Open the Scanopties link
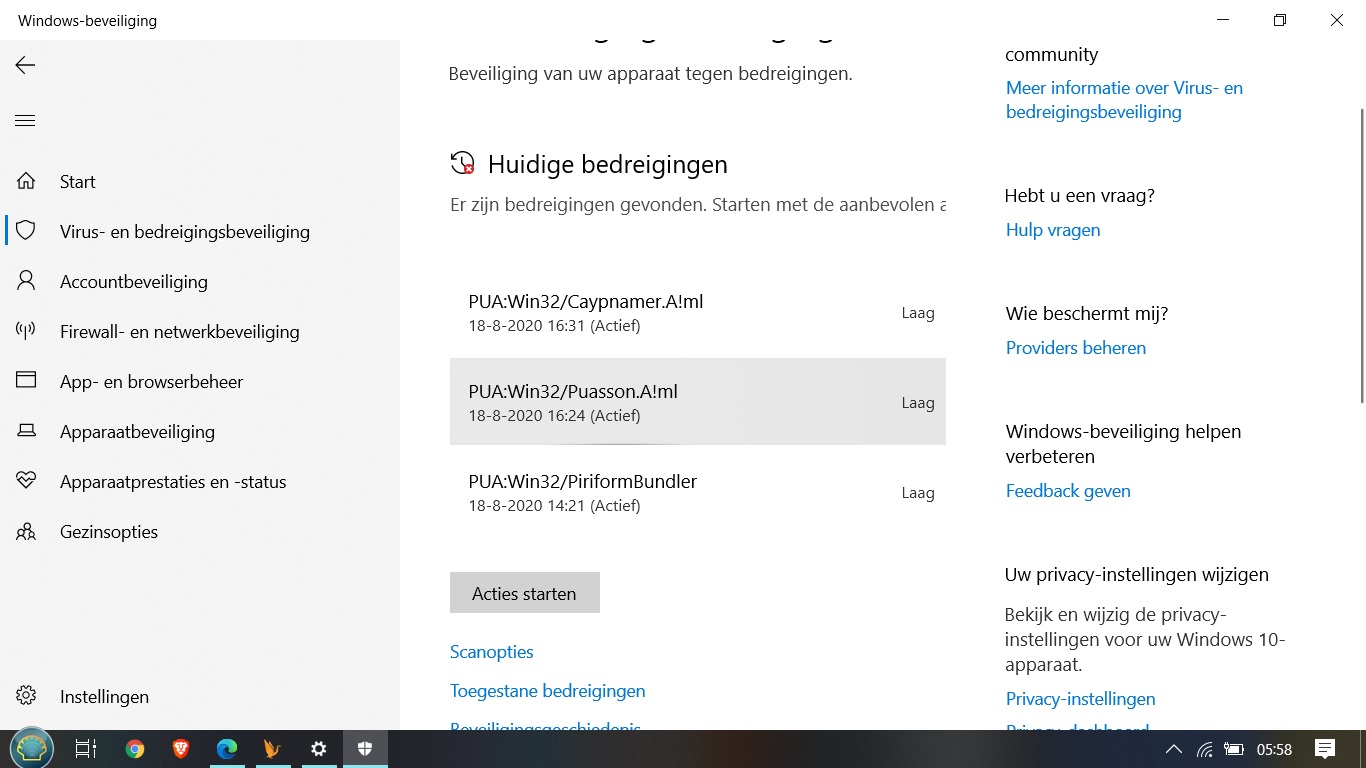This screenshot has width=1366, height=768. [491, 651]
